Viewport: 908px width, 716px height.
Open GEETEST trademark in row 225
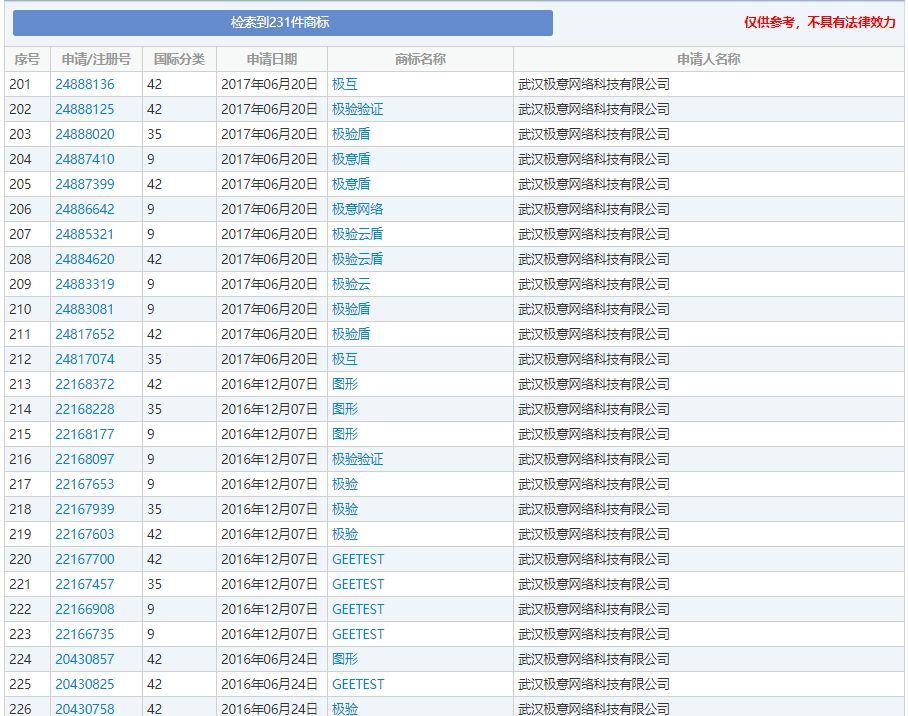tap(358, 684)
